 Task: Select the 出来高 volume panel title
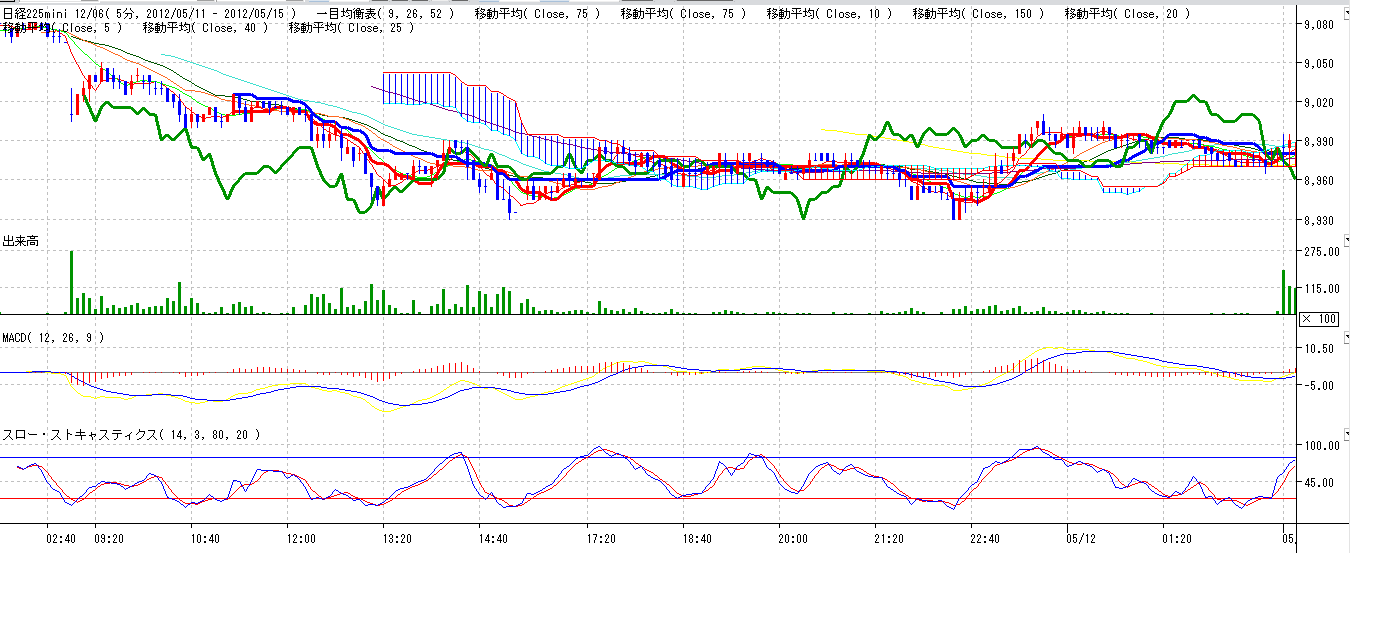point(21,242)
